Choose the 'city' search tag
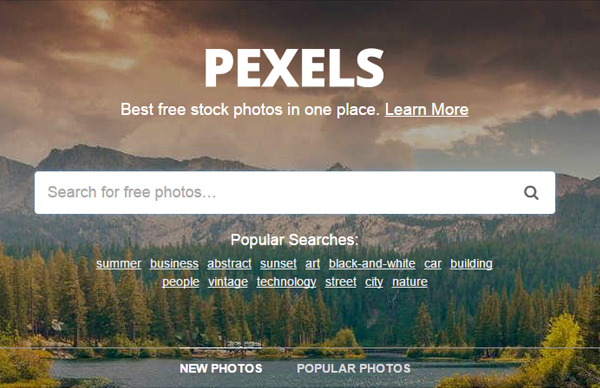Viewport: 600px width, 388px height. point(374,282)
